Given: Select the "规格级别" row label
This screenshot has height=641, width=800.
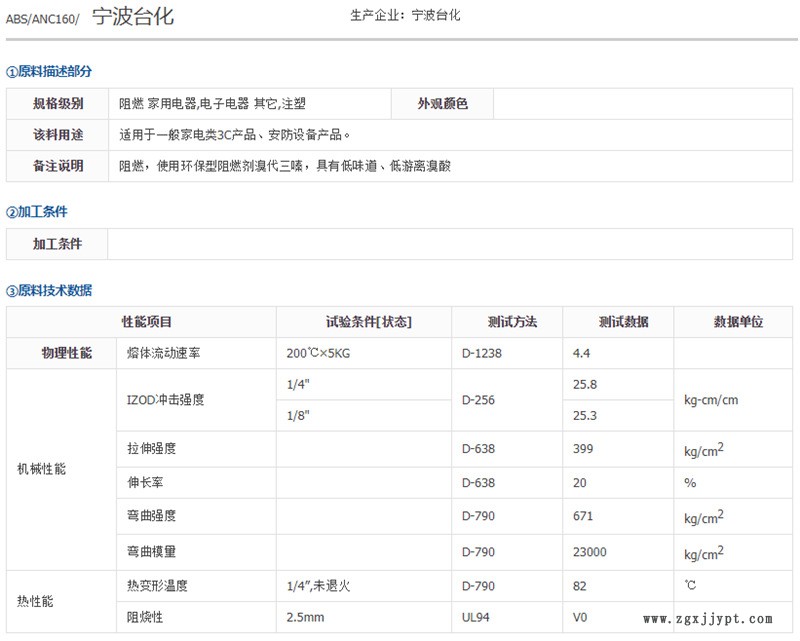Looking at the screenshot, I should tap(58, 104).
